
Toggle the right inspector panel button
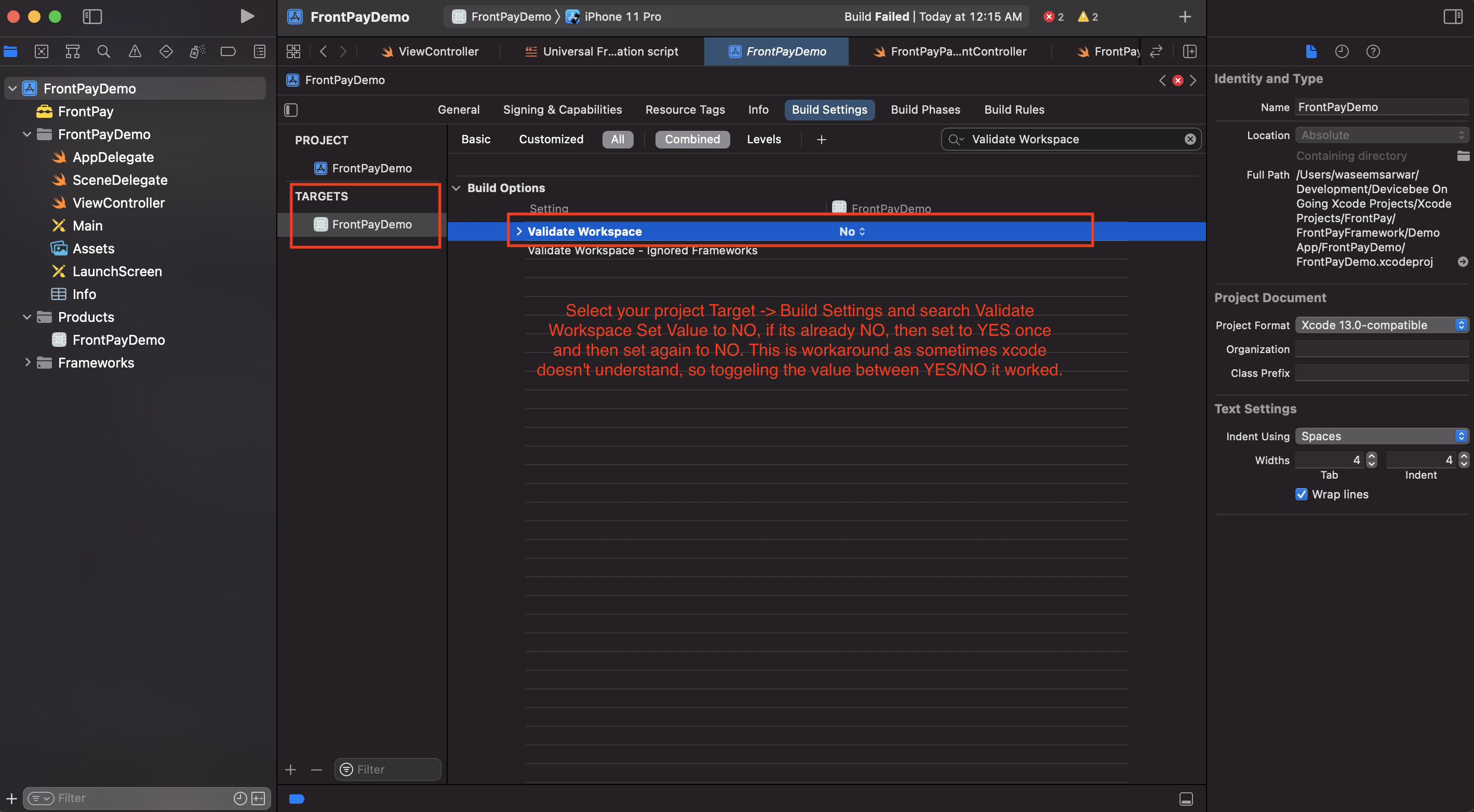click(x=1452, y=17)
